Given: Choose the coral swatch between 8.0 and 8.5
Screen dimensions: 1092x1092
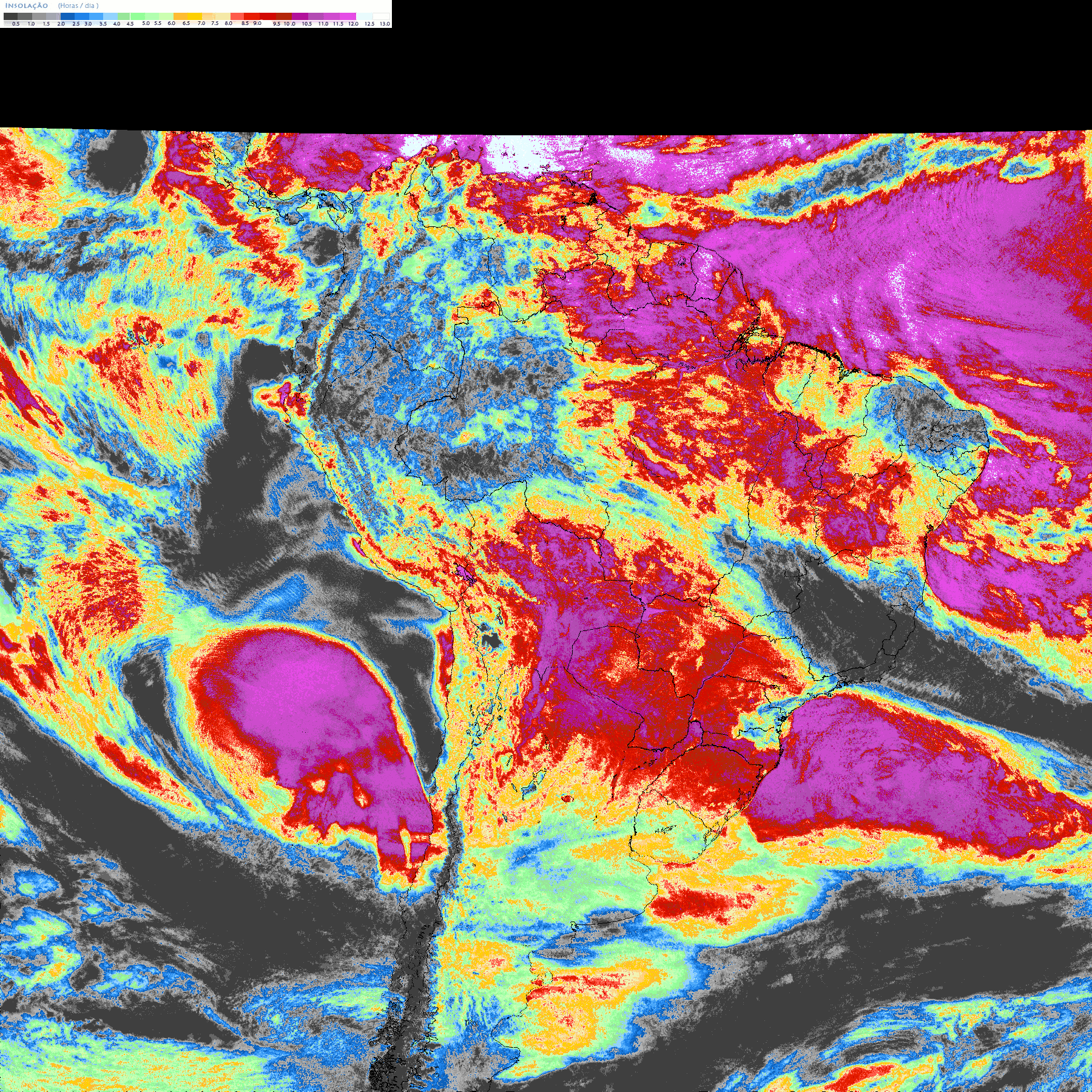Looking at the screenshot, I should [237, 16].
